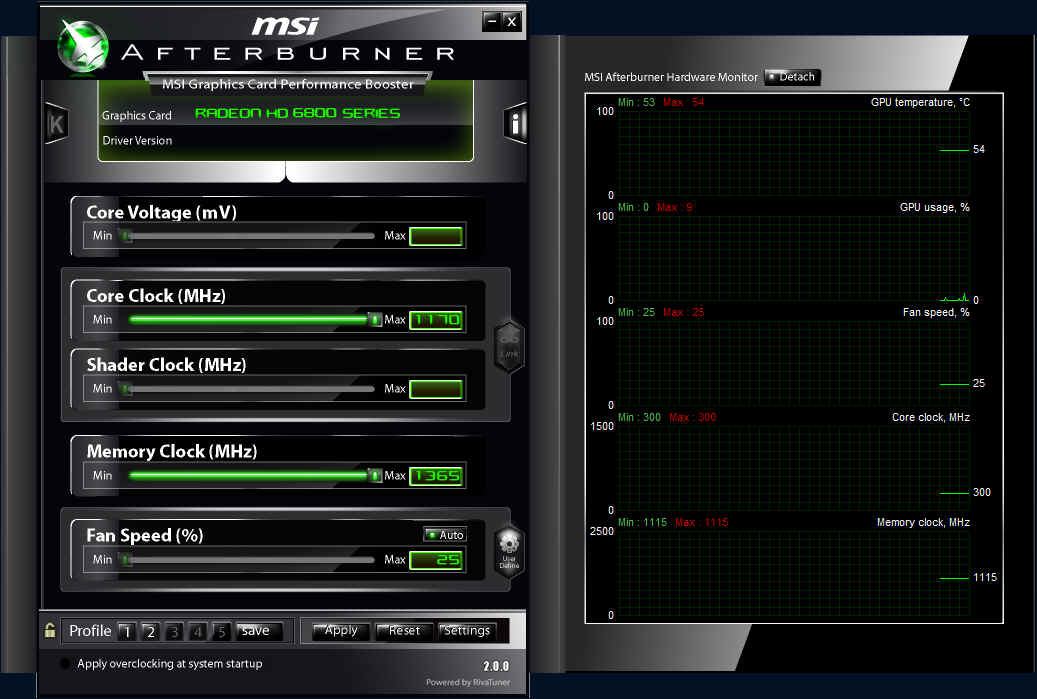
Task: Enable Apply overclocking at system startup
Action: (65, 663)
